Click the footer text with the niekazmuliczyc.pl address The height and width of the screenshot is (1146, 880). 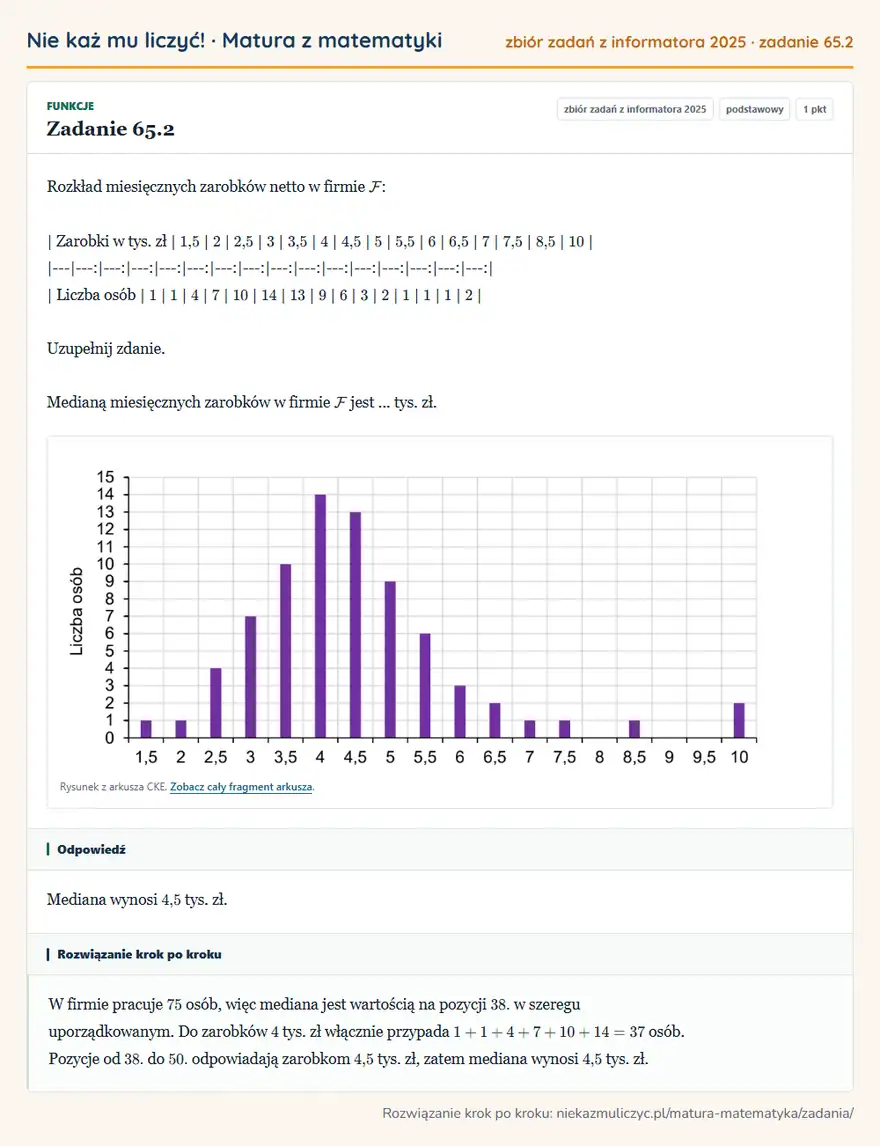coord(618,1113)
